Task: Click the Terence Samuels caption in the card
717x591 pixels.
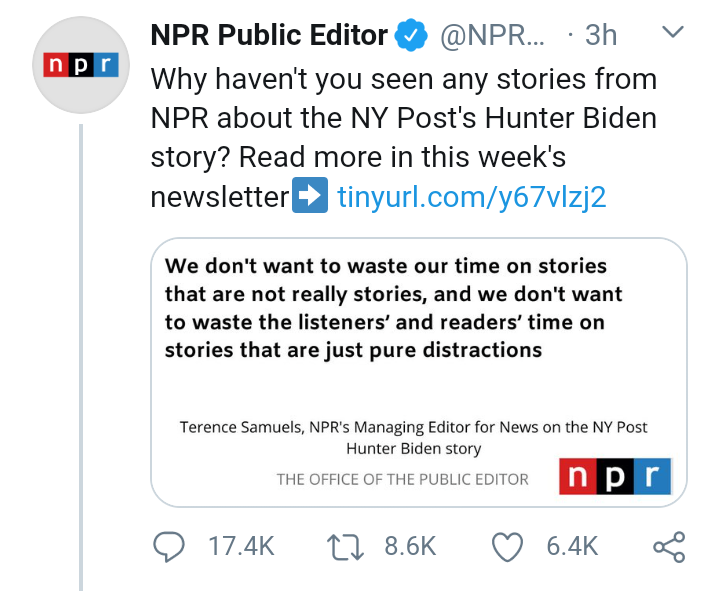Action: (413, 437)
